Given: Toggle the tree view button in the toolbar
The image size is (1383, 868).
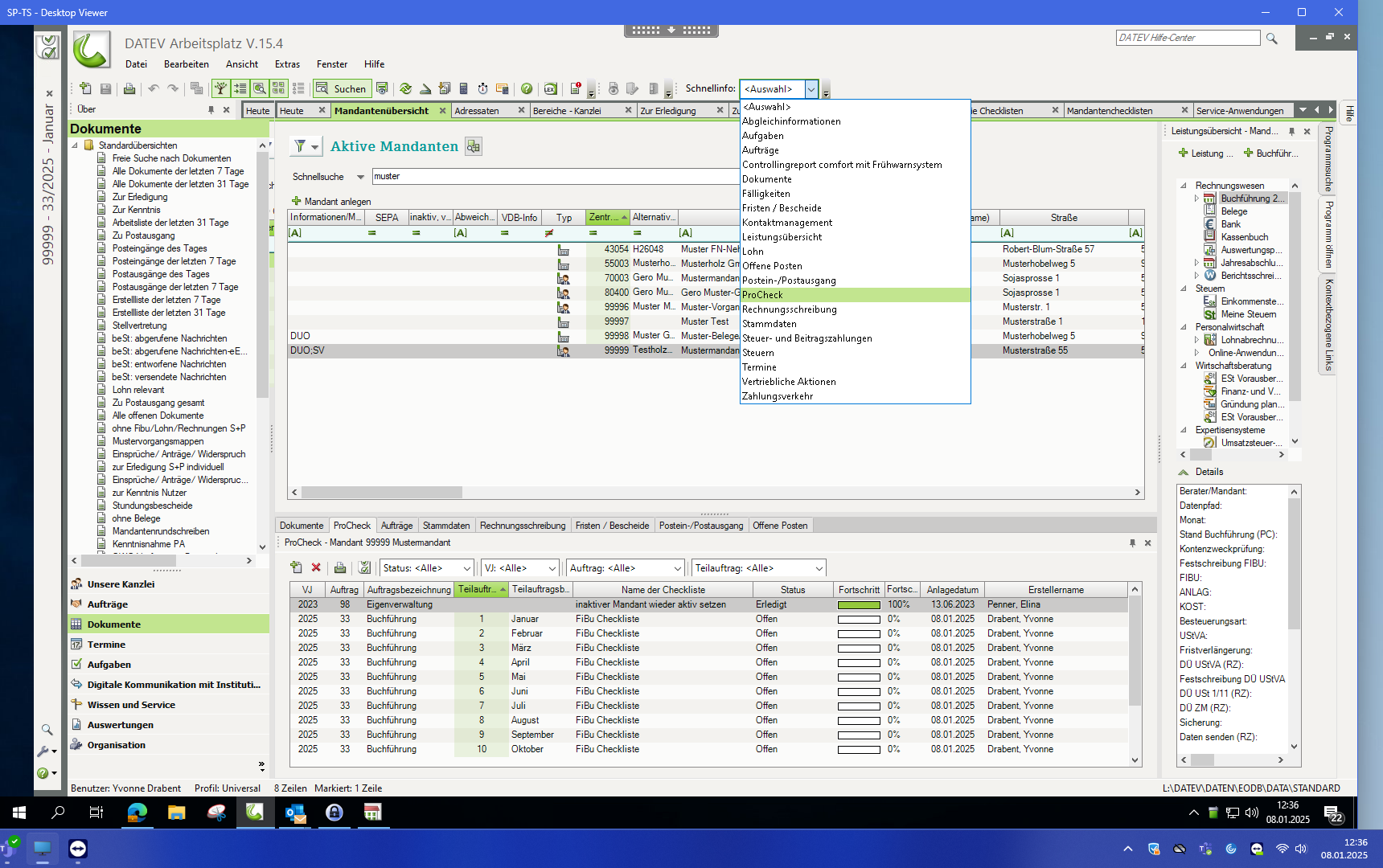Looking at the screenshot, I should tap(220, 88).
